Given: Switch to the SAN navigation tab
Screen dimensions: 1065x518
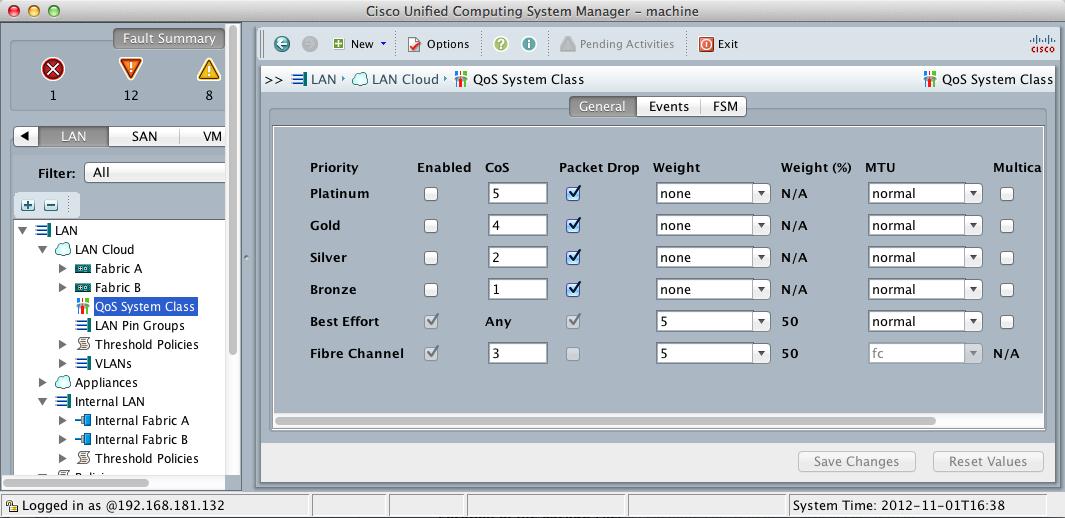Looking at the screenshot, I should [x=144, y=136].
